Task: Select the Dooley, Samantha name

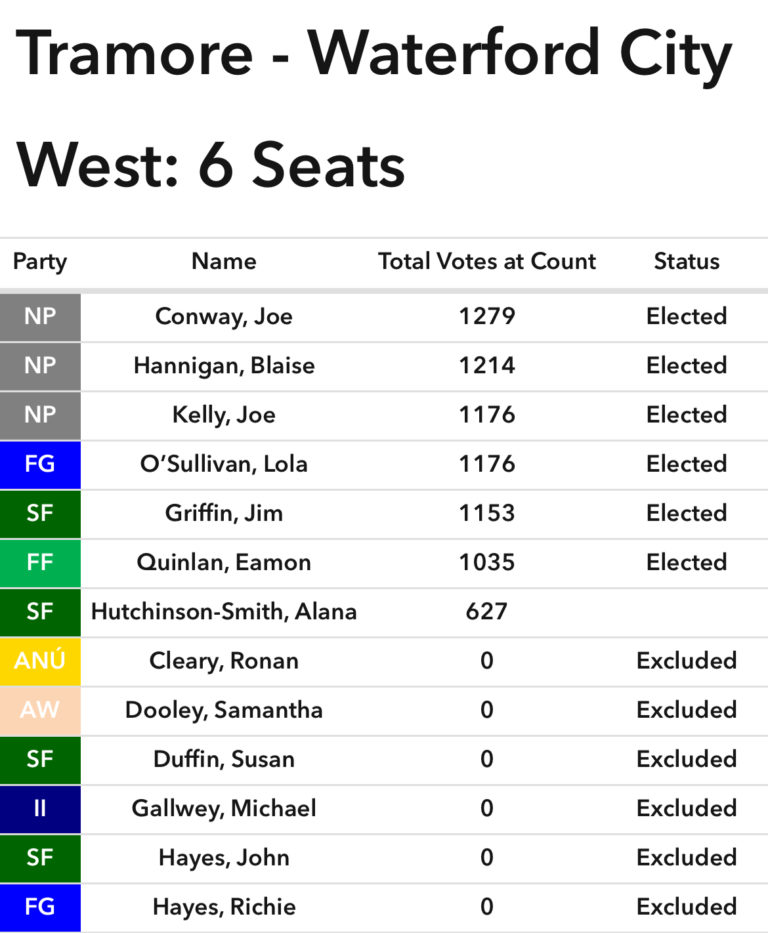Action: point(224,711)
